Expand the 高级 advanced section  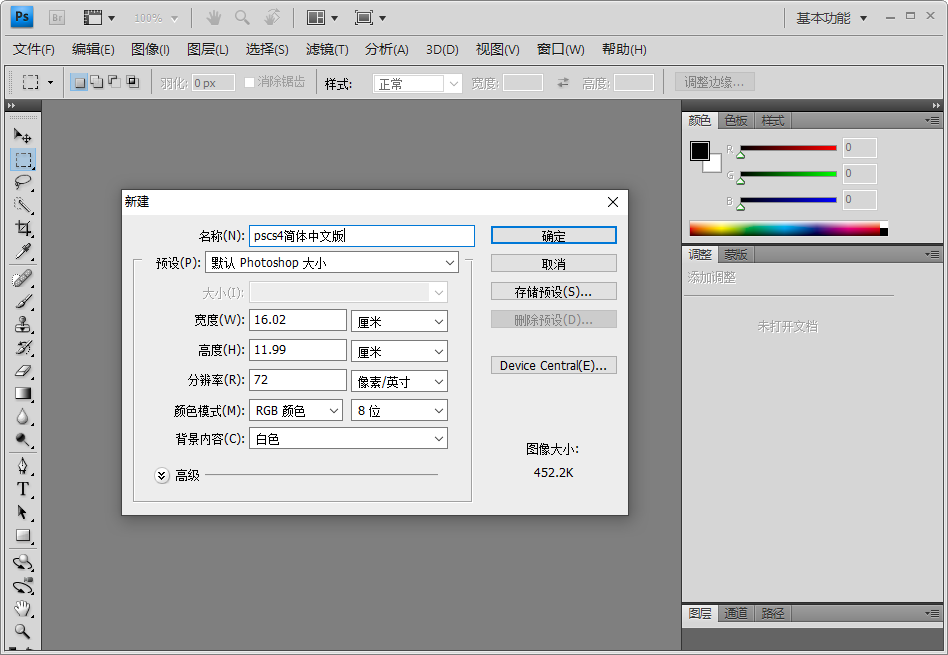click(161, 476)
